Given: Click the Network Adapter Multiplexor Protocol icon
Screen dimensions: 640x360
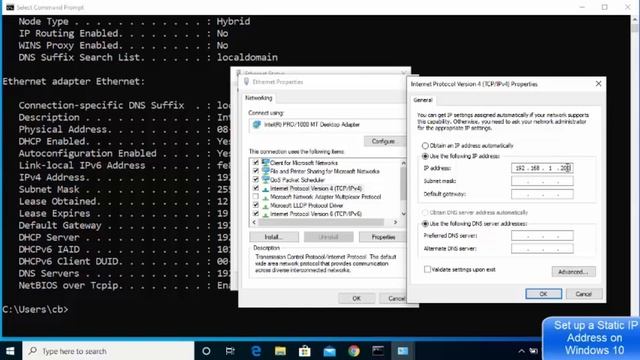Looking at the screenshot, I should [265, 197].
